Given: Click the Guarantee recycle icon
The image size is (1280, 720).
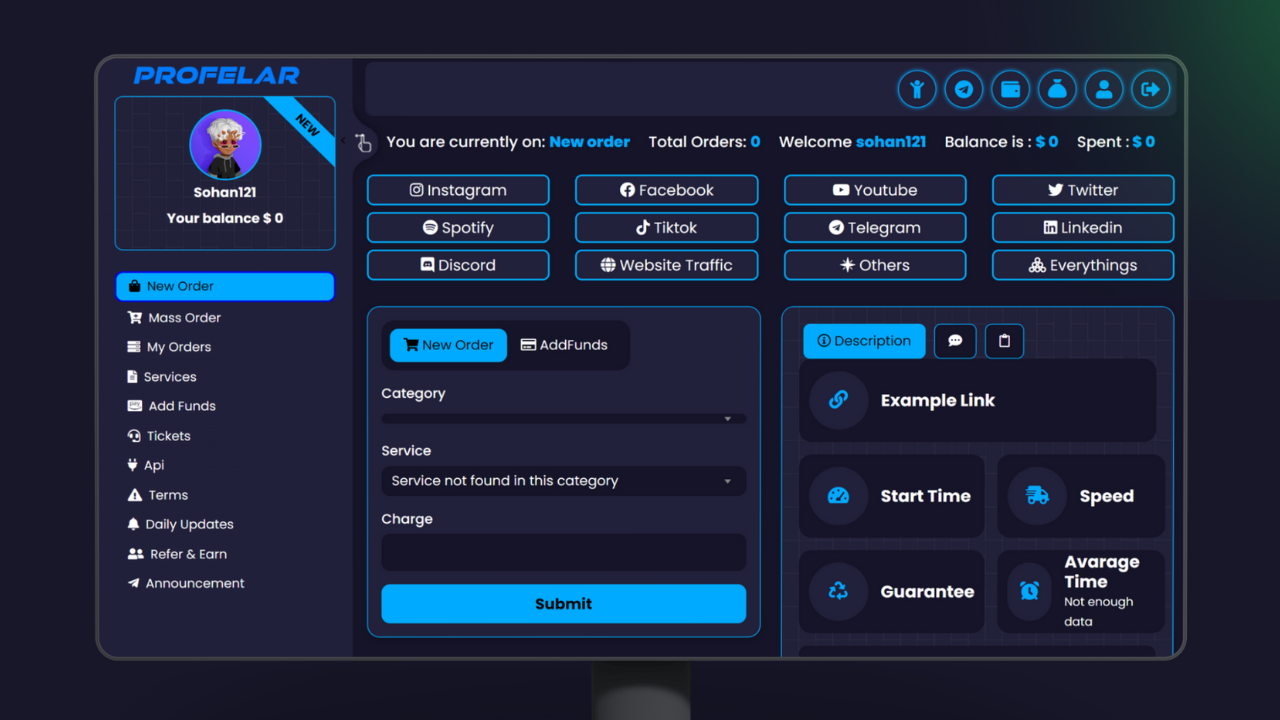Looking at the screenshot, I should tap(838, 591).
